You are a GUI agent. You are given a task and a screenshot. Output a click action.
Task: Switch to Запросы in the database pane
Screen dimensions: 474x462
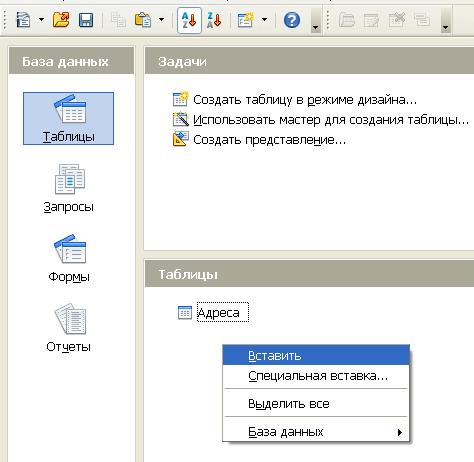pos(69,188)
